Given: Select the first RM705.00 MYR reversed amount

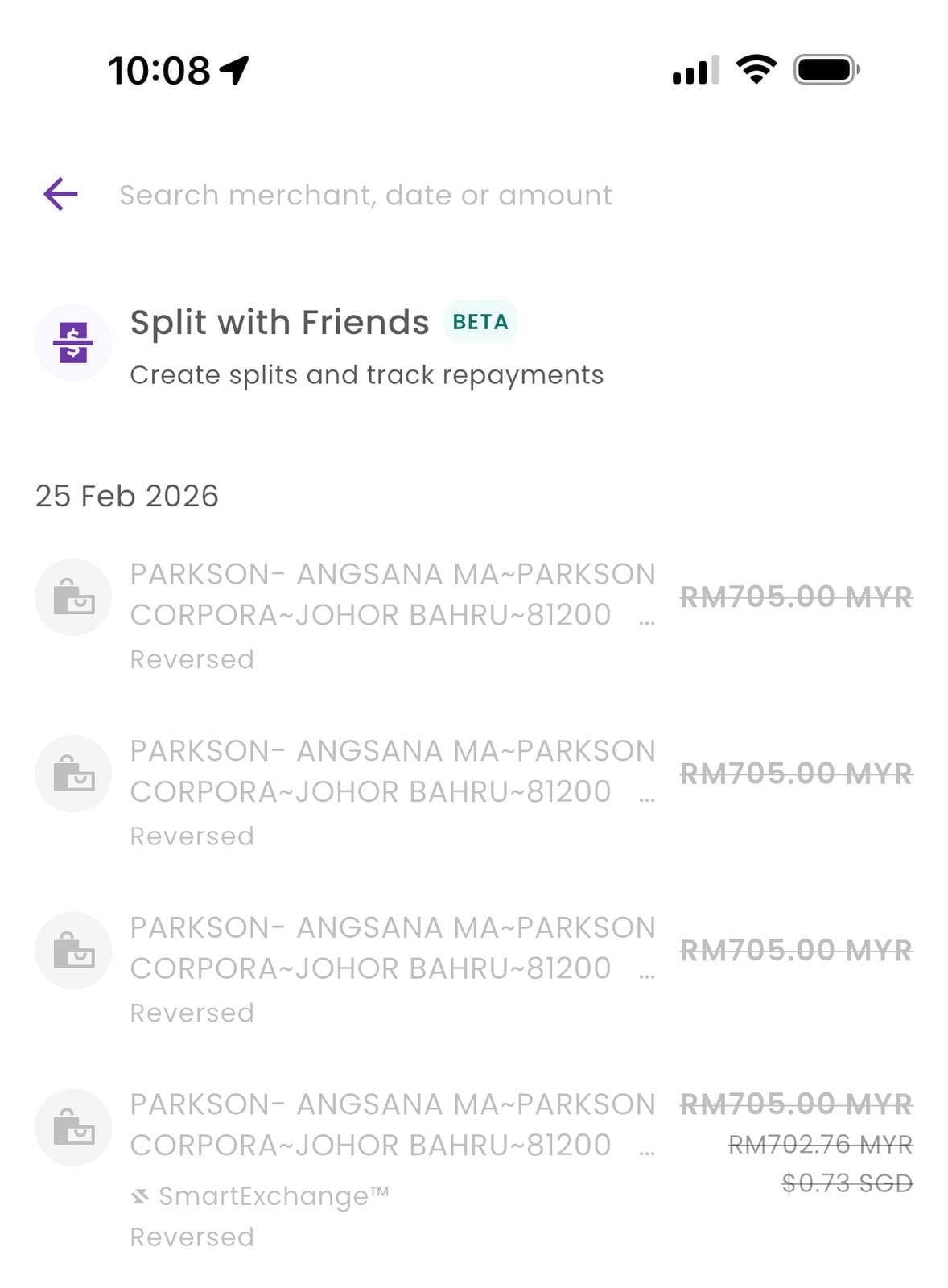Looking at the screenshot, I should coord(796,597).
